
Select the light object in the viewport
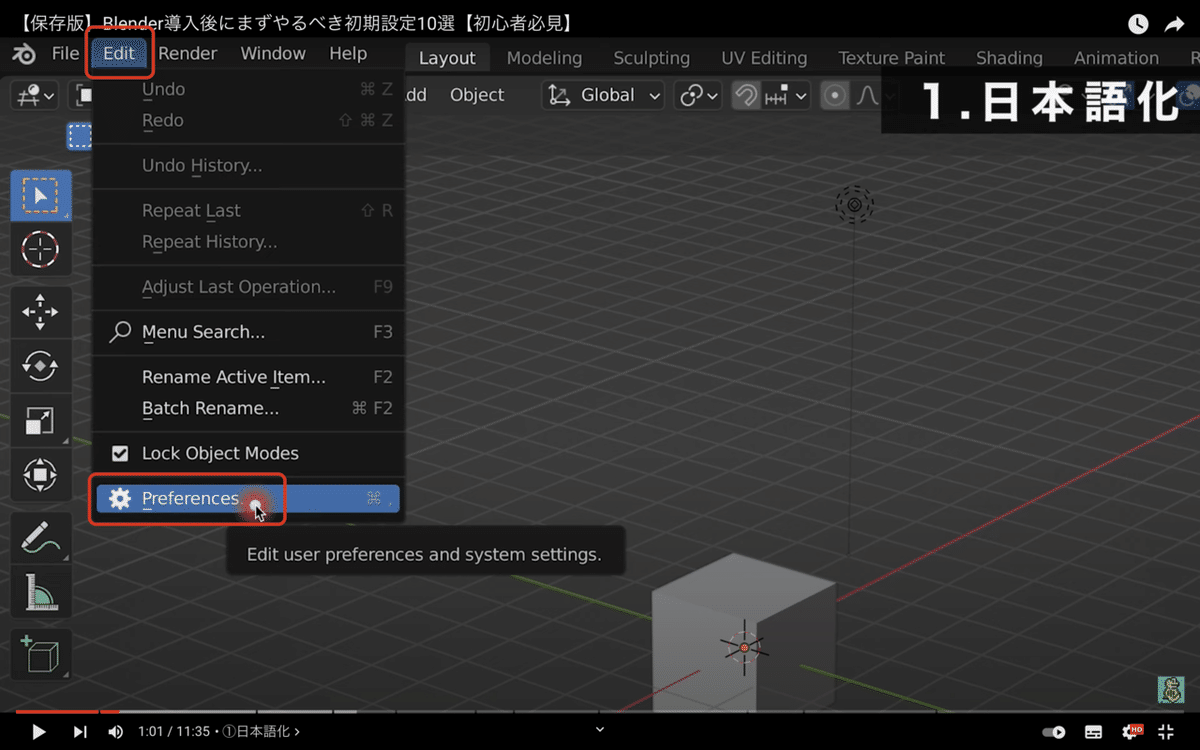[854, 205]
